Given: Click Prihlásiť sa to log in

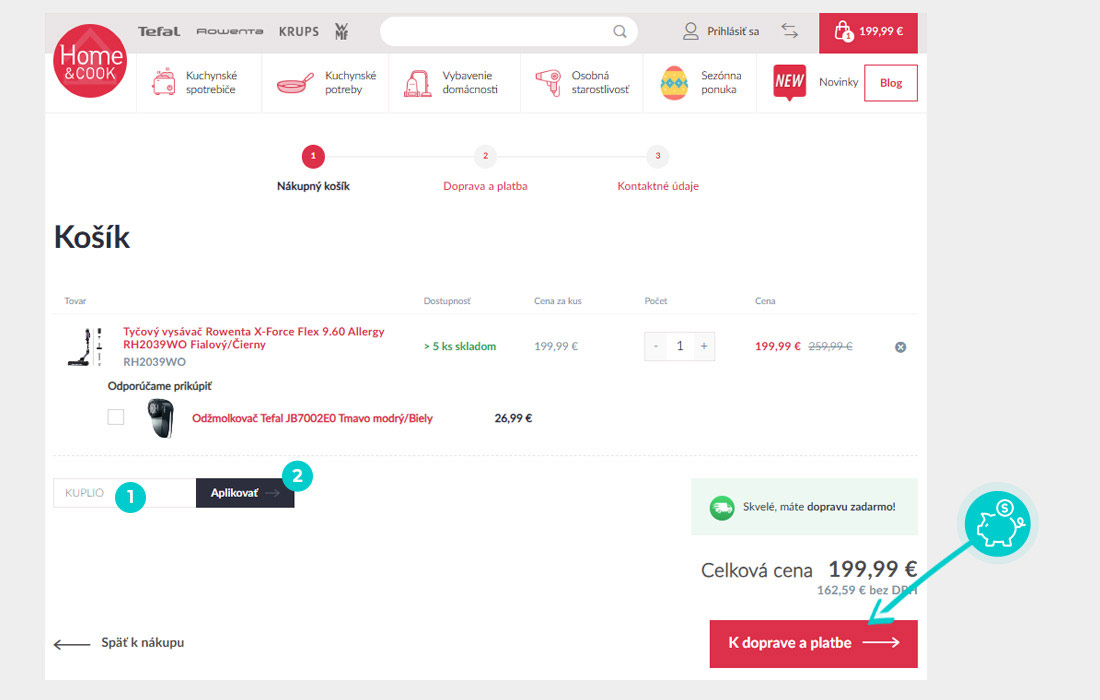Looking at the screenshot, I should tap(732, 32).
